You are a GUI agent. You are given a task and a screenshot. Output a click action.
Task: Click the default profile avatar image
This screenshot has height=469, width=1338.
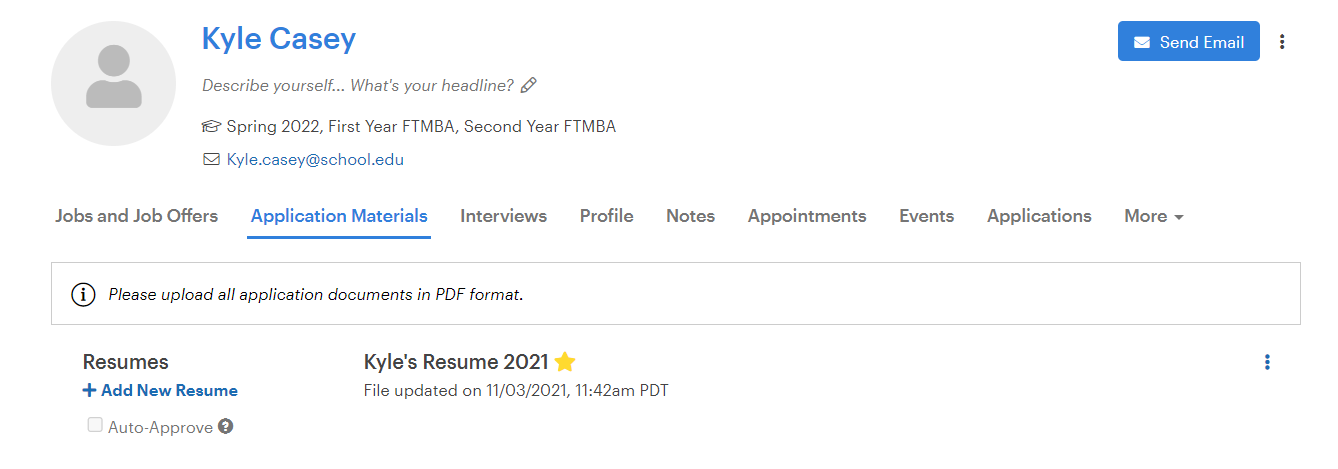[x=113, y=83]
